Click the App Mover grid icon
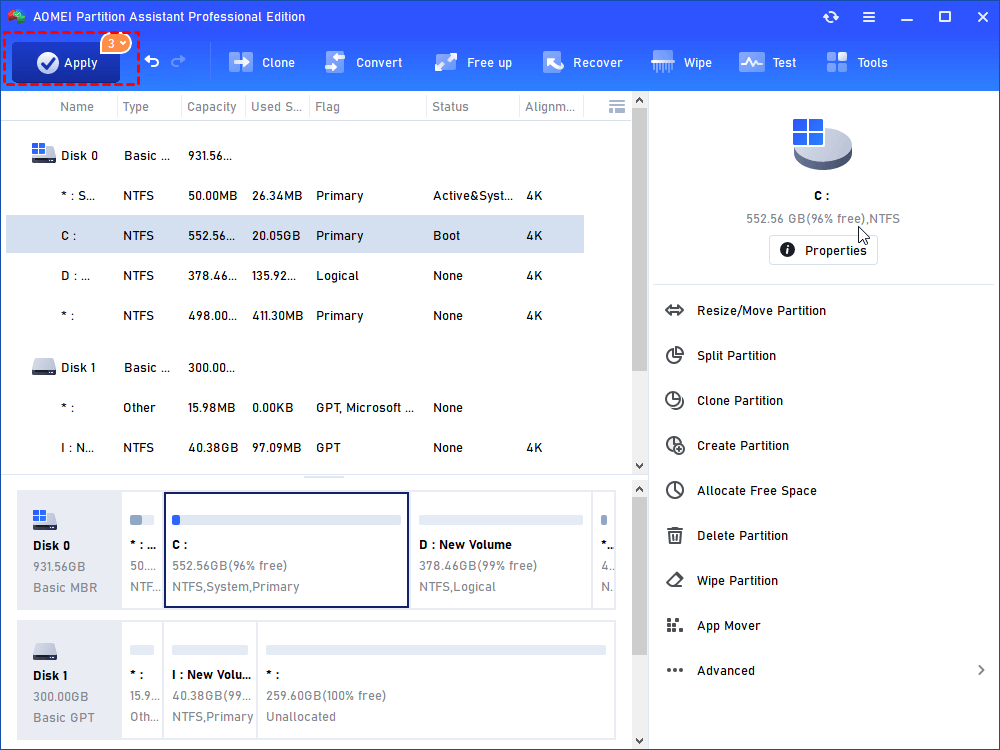 pos(674,626)
